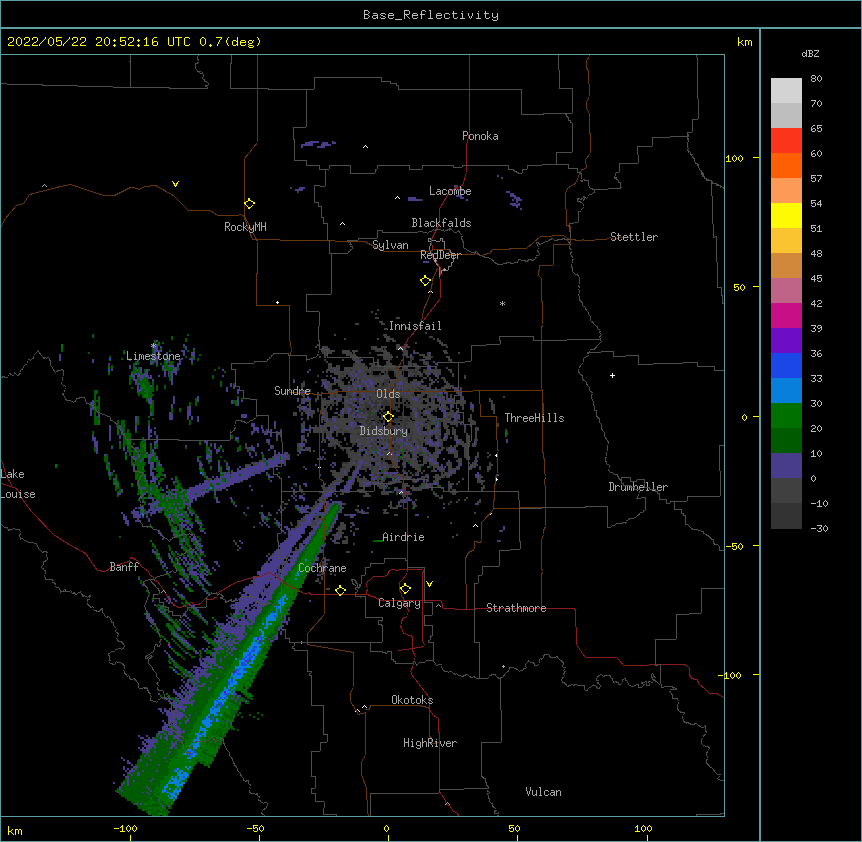Click the green swatch for 30 dBZ
This screenshot has height=842, width=862.
786,416
